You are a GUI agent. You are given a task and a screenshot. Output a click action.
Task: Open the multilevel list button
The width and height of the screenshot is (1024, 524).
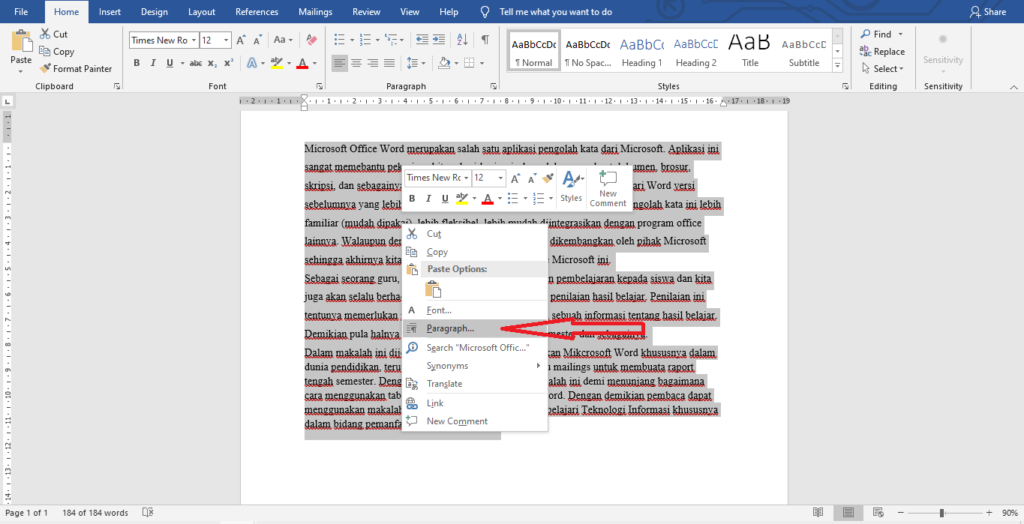(x=391, y=41)
